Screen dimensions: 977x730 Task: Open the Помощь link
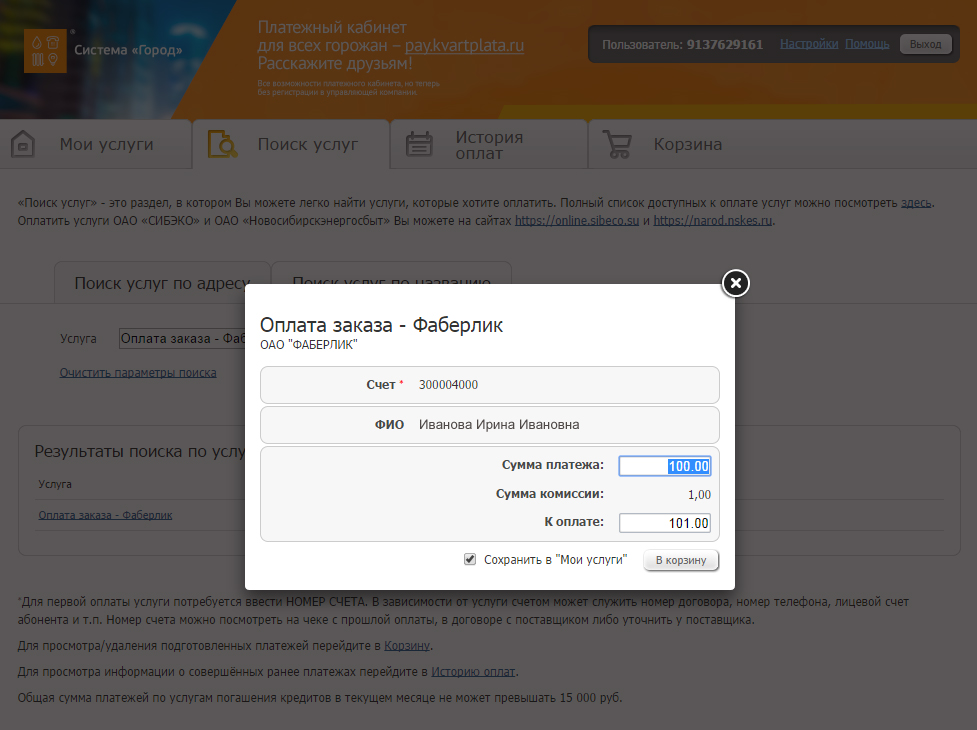pyautogui.click(x=867, y=44)
